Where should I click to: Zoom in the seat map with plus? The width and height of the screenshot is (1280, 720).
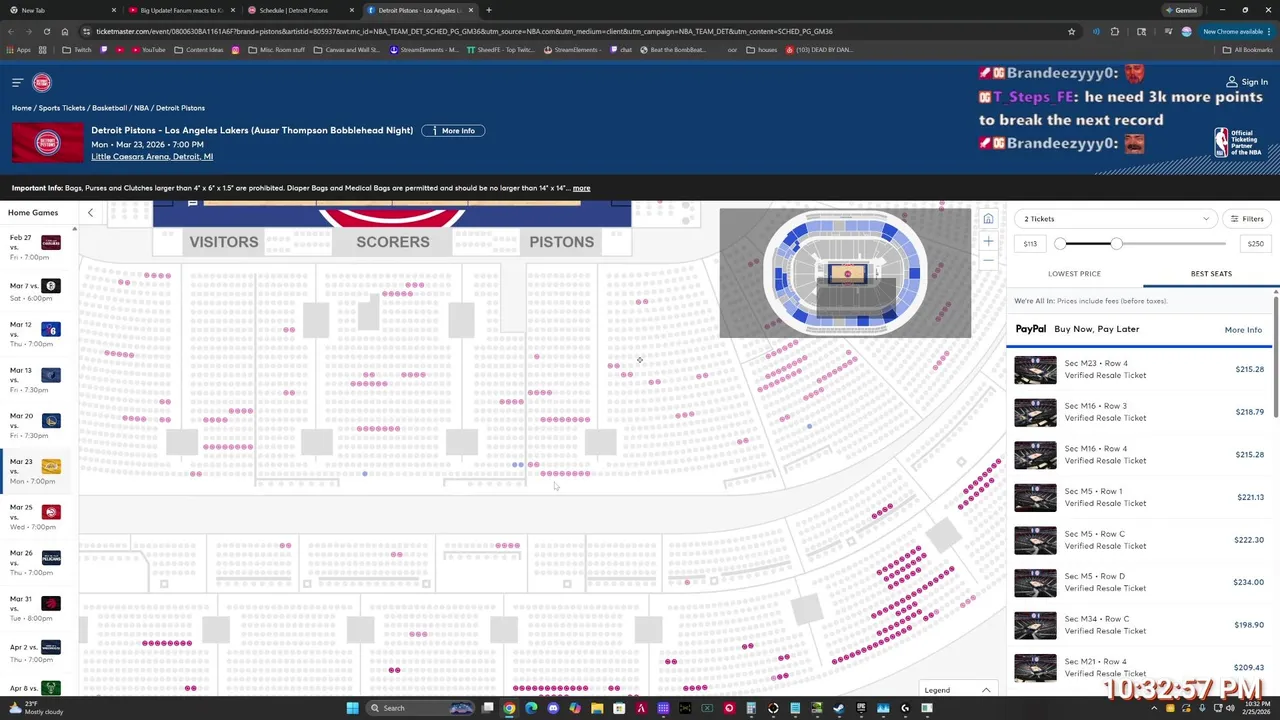(x=988, y=241)
